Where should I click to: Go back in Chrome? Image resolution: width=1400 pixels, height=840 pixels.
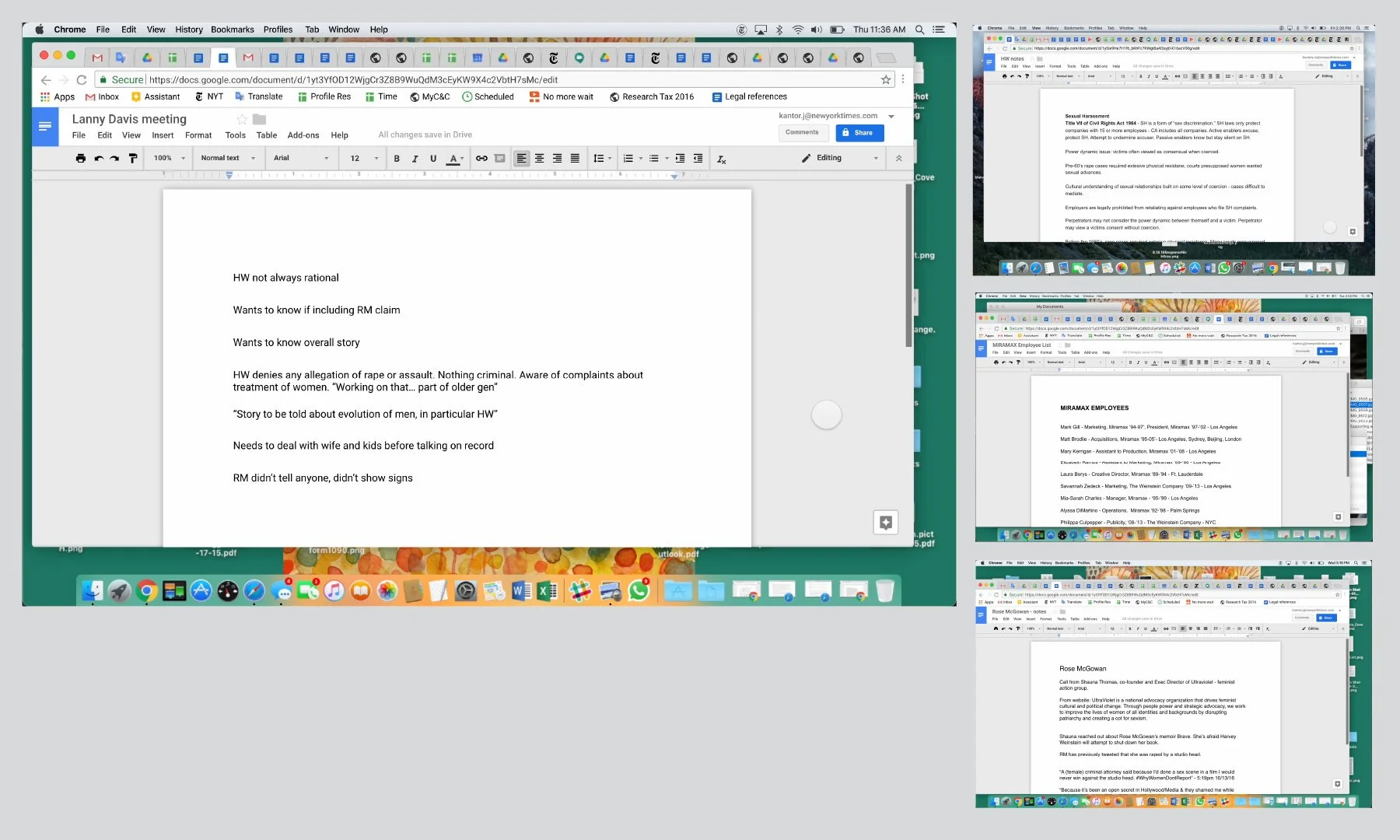46,79
